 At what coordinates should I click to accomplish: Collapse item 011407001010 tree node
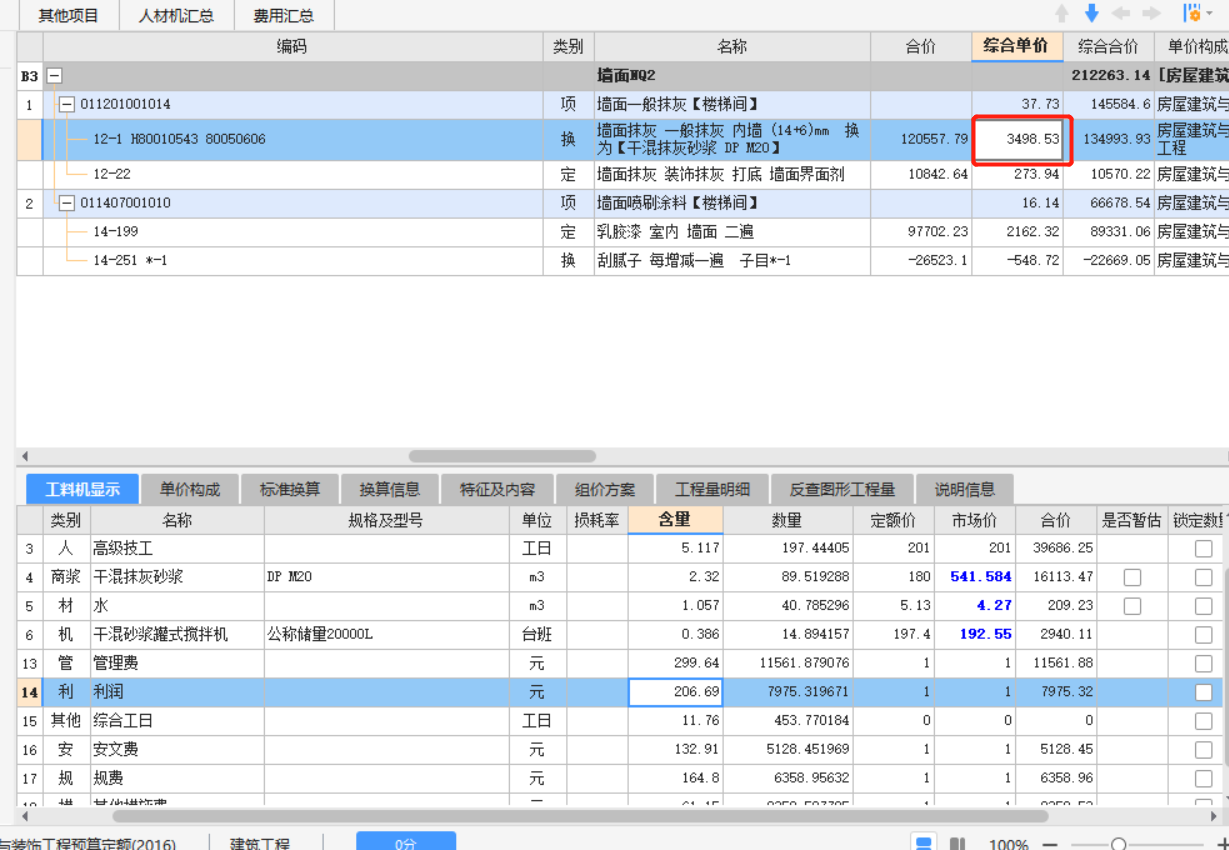point(67,203)
